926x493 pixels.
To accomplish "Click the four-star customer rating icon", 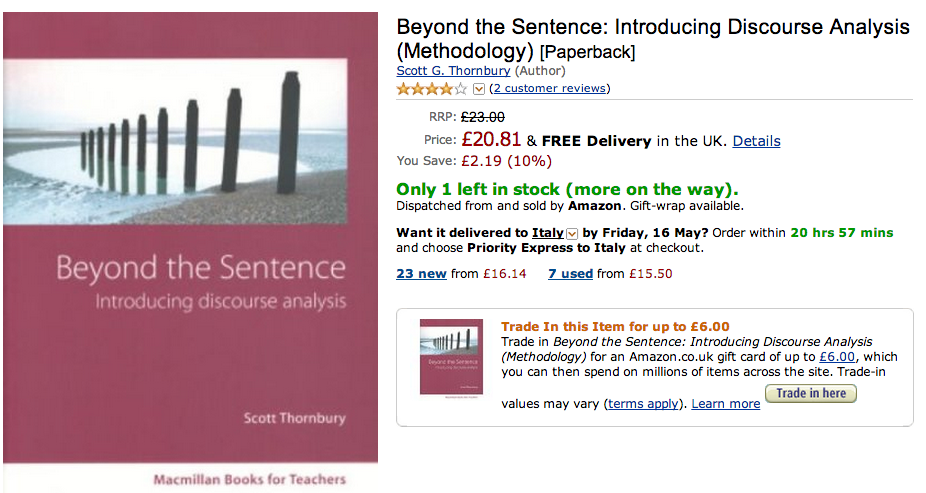I will (x=431, y=88).
